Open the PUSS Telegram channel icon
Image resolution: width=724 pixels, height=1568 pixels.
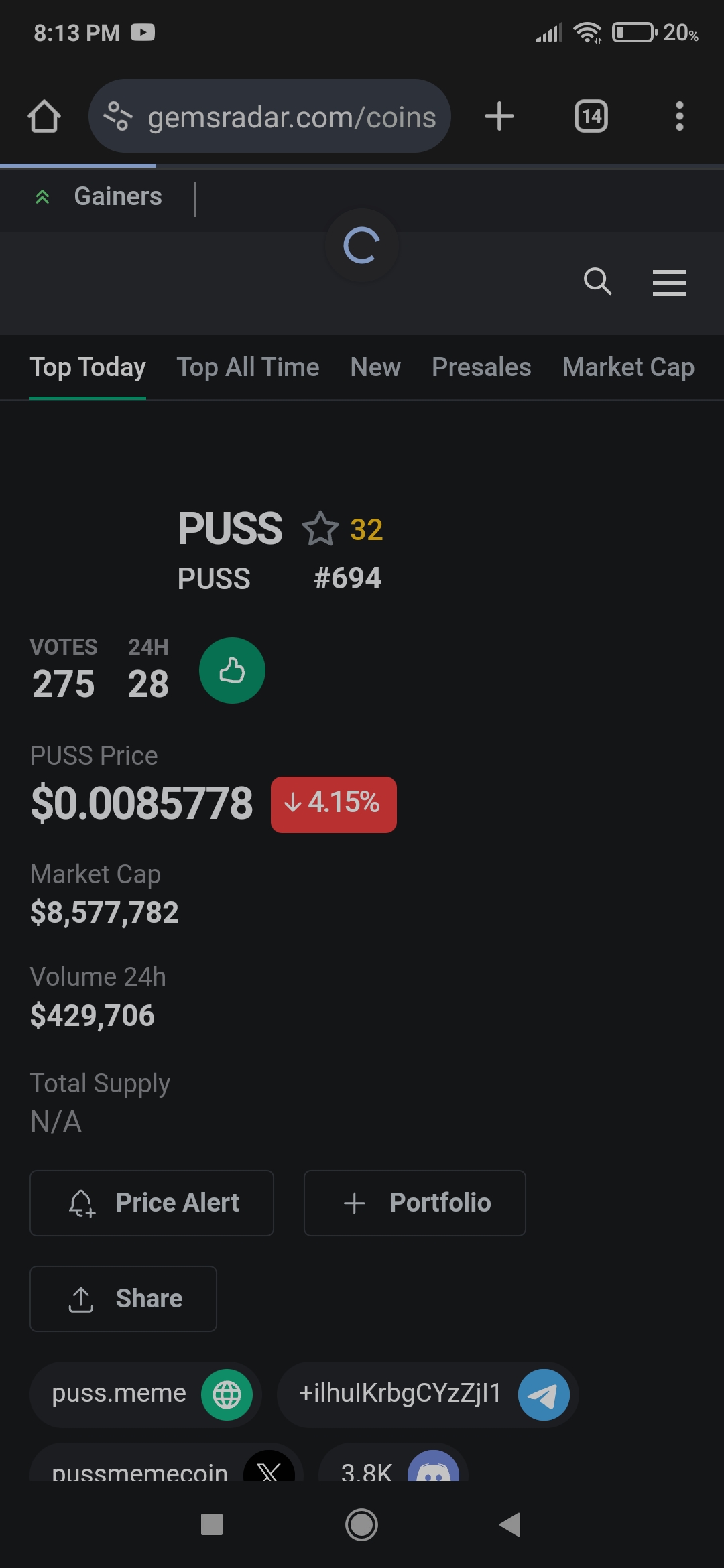[x=544, y=1394]
